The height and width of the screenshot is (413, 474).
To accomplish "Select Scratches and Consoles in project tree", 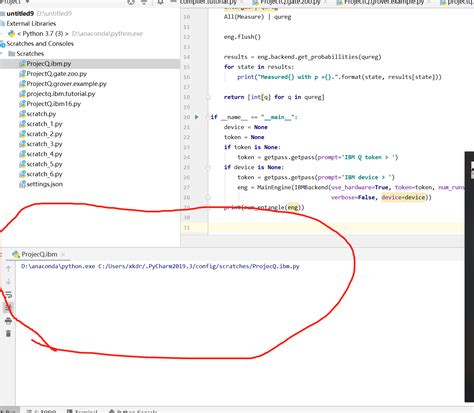I will [x=40, y=44].
